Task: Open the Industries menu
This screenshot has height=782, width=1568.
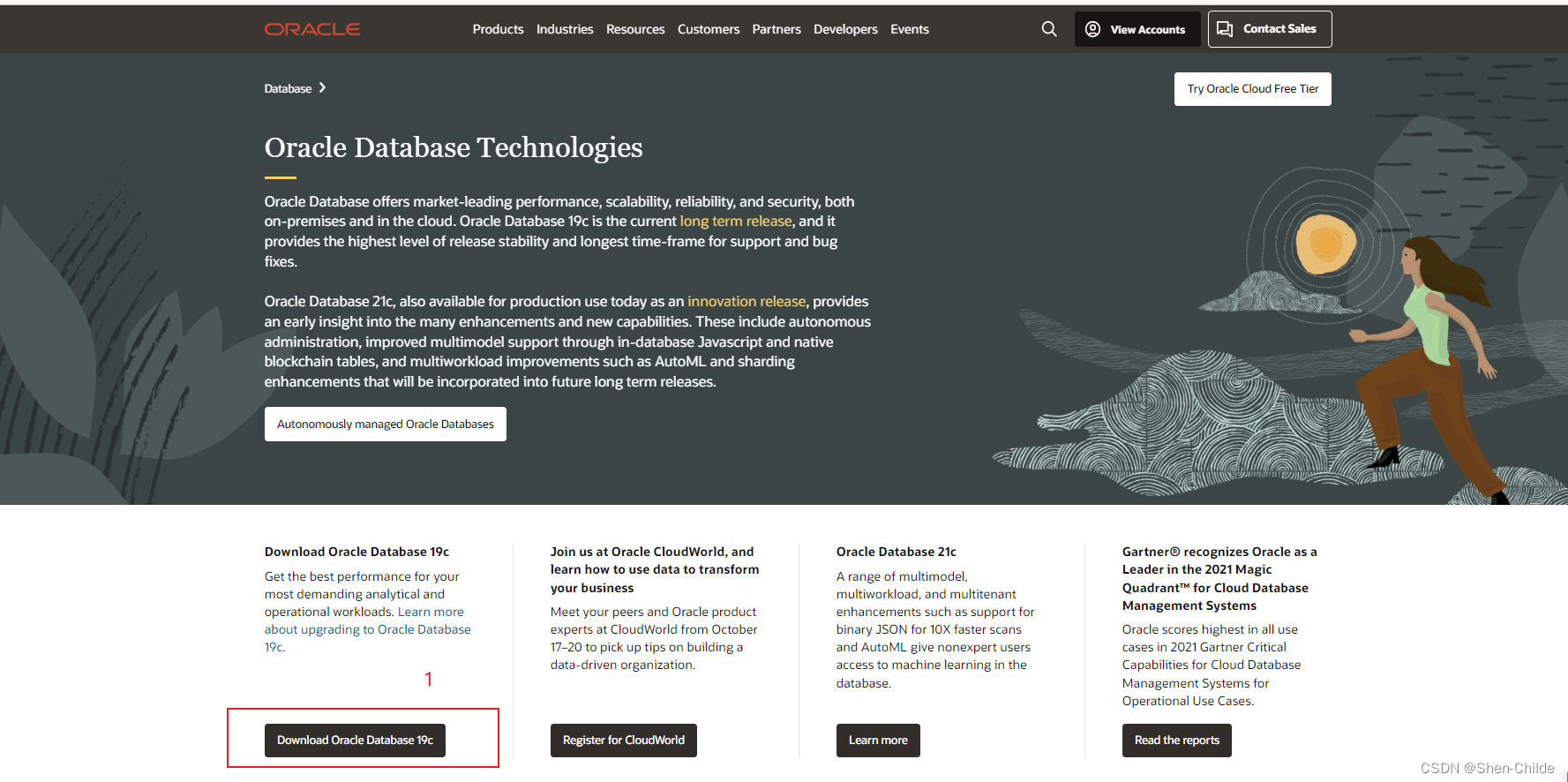Action: pyautogui.click(x=565, y=29)
